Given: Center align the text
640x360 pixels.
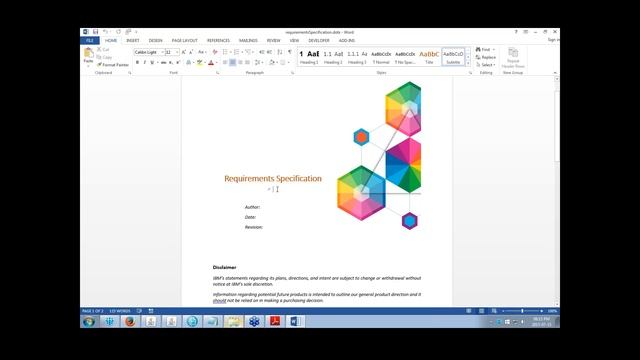Looking at the screenshot, I should click(x=232, y=62).
